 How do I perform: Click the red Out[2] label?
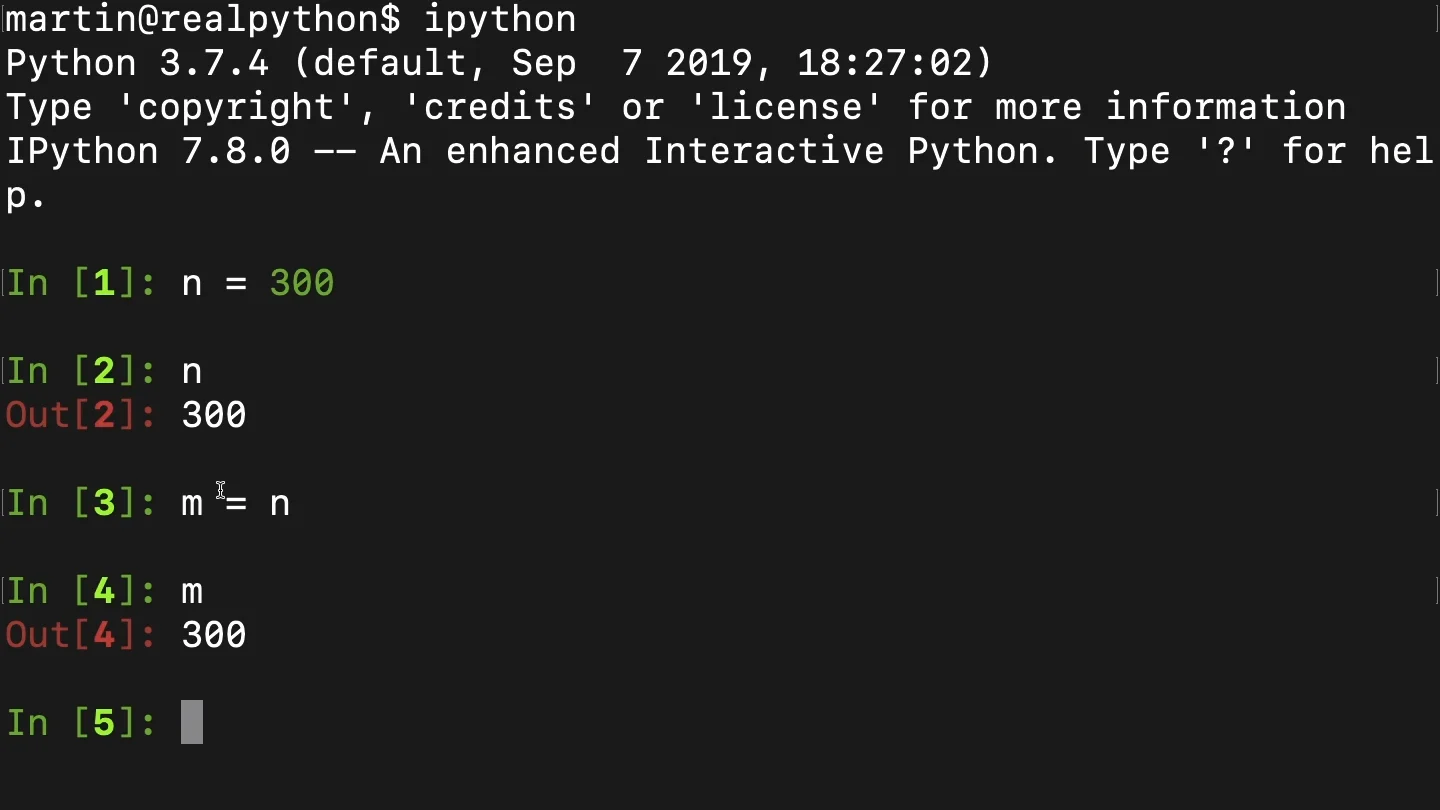[81, 415]
